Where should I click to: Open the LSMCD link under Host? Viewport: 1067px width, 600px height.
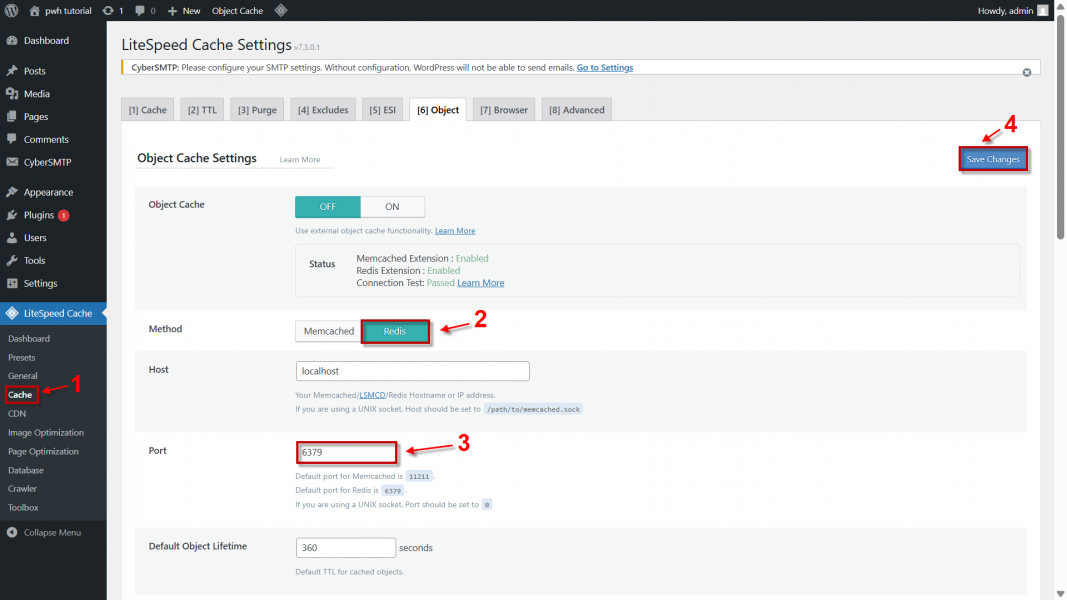click(x=372, y=395)
